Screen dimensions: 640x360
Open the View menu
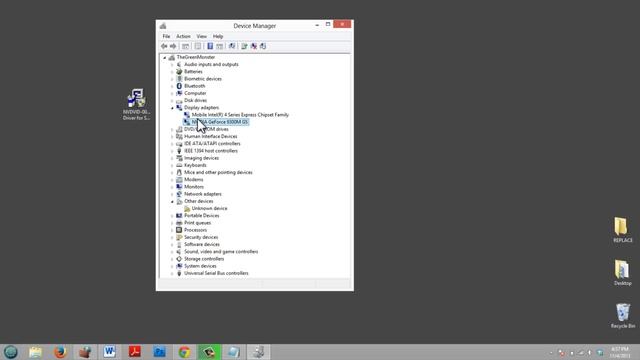coord(202,36)
